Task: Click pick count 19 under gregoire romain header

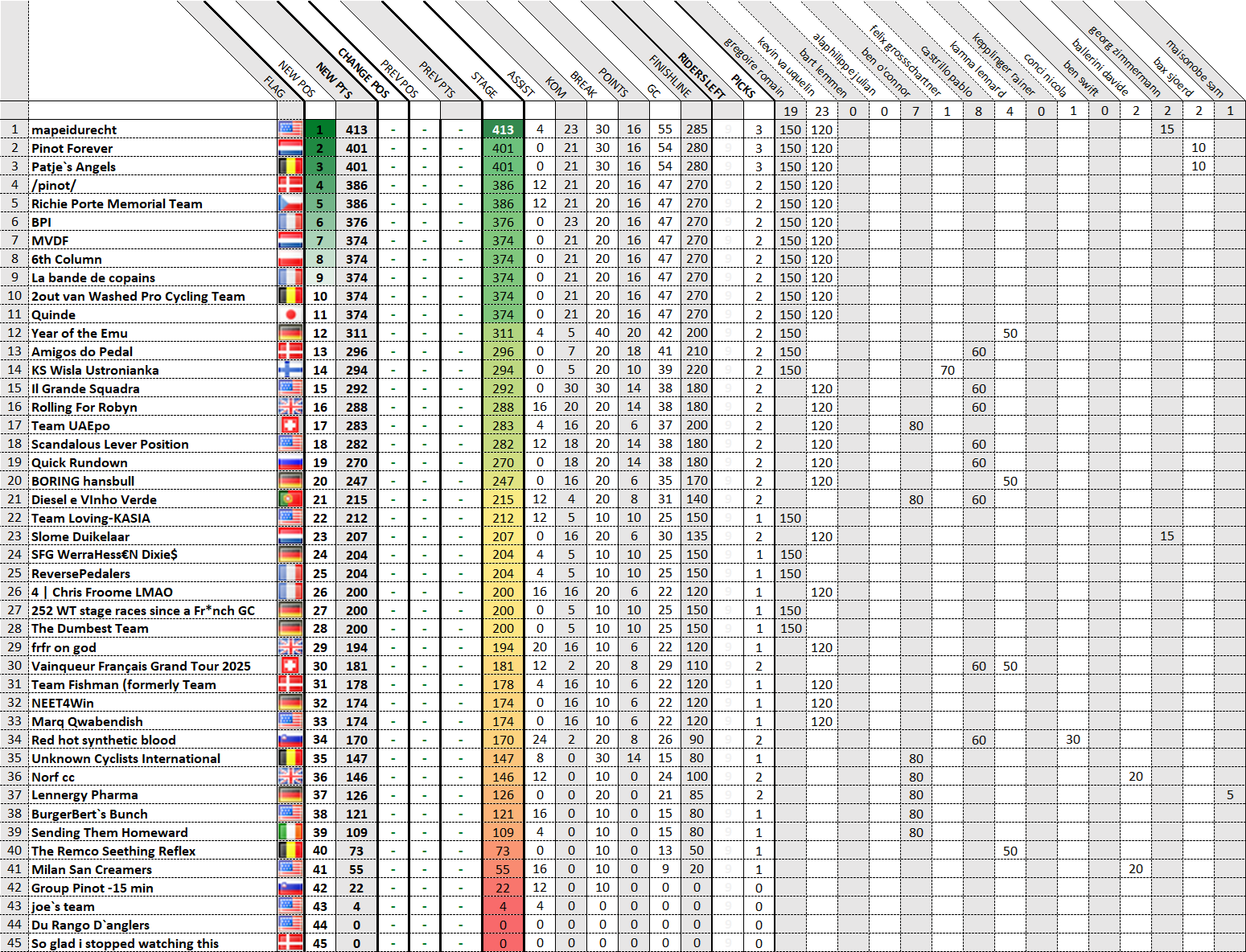Action: click(x=791, y=111)
